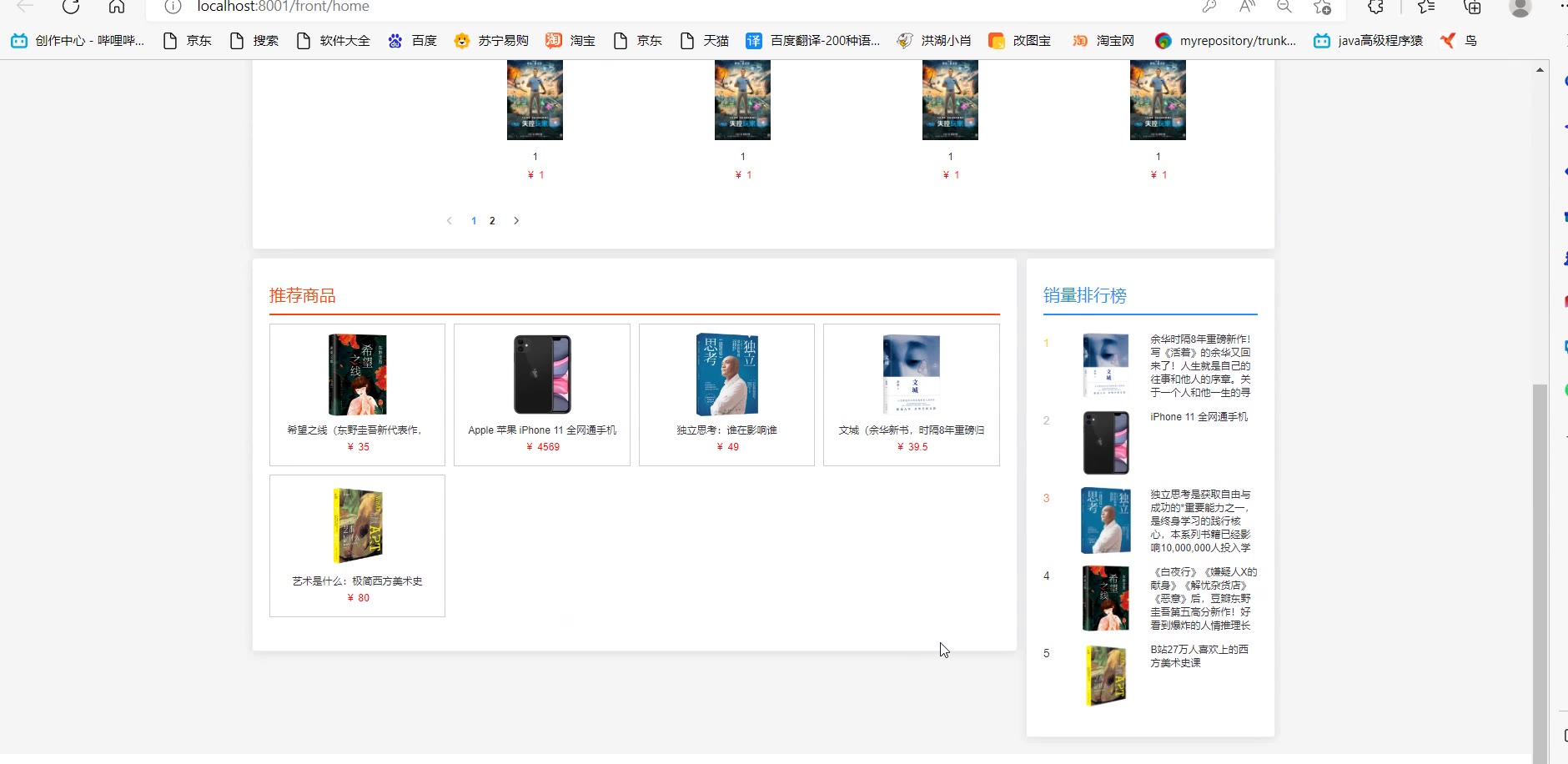Image resolution: width=1568 pixels, height=764 pixels.
Task: Click the previous page arrow in pagination
Action: [450, 221]
